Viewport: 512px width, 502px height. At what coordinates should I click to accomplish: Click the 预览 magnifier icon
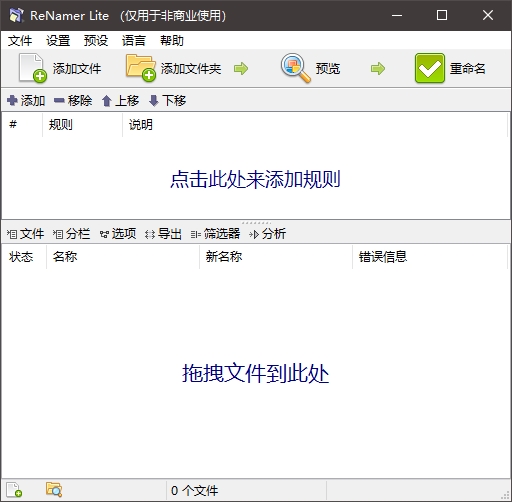pyautogui.click(x=295, y=68)
